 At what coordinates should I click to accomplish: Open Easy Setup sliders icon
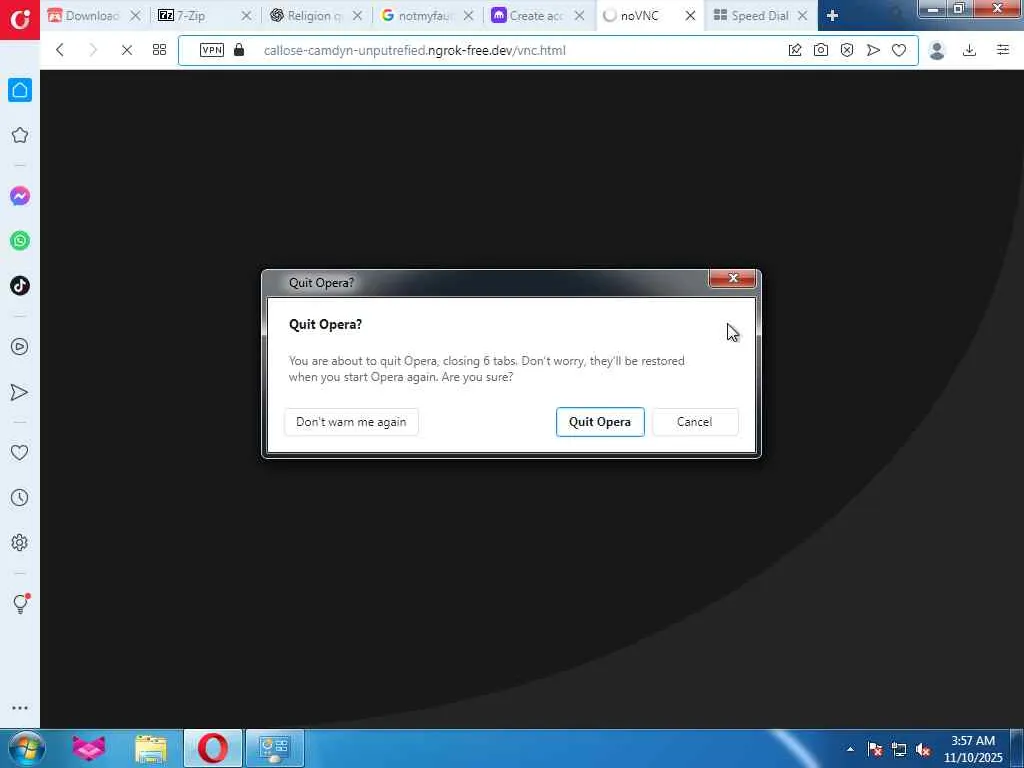pyautogui.click(x=1003, y=50)
